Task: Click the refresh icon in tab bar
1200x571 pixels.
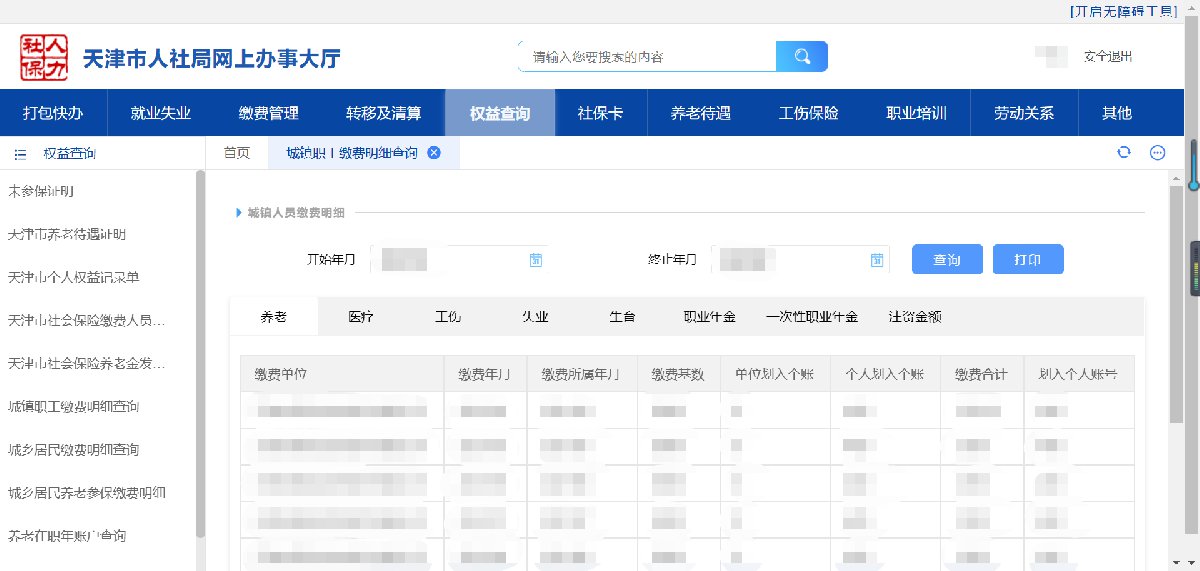Action: [x=1124, y=153]
